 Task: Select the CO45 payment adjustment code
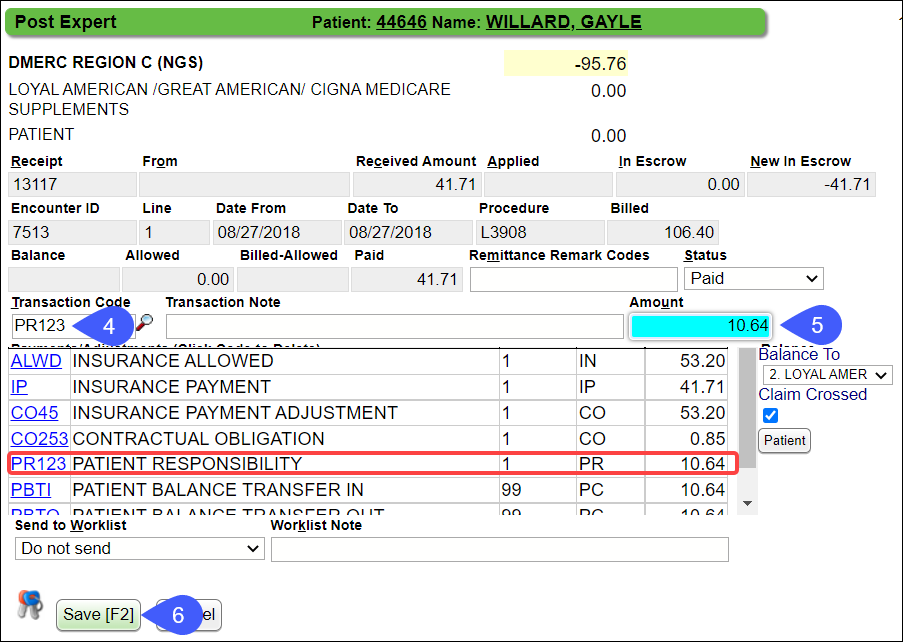[x=34, y=413]
